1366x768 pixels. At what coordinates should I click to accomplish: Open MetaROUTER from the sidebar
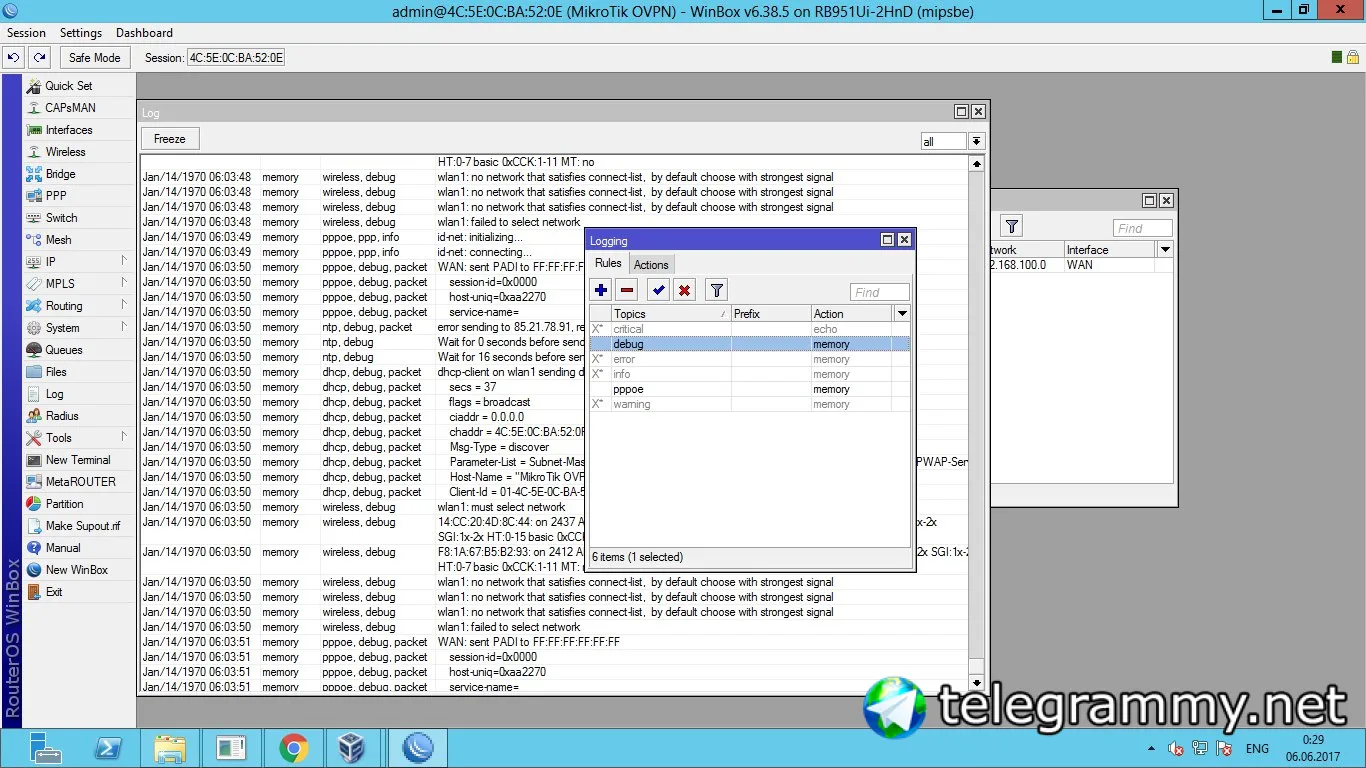coord(80,482)
